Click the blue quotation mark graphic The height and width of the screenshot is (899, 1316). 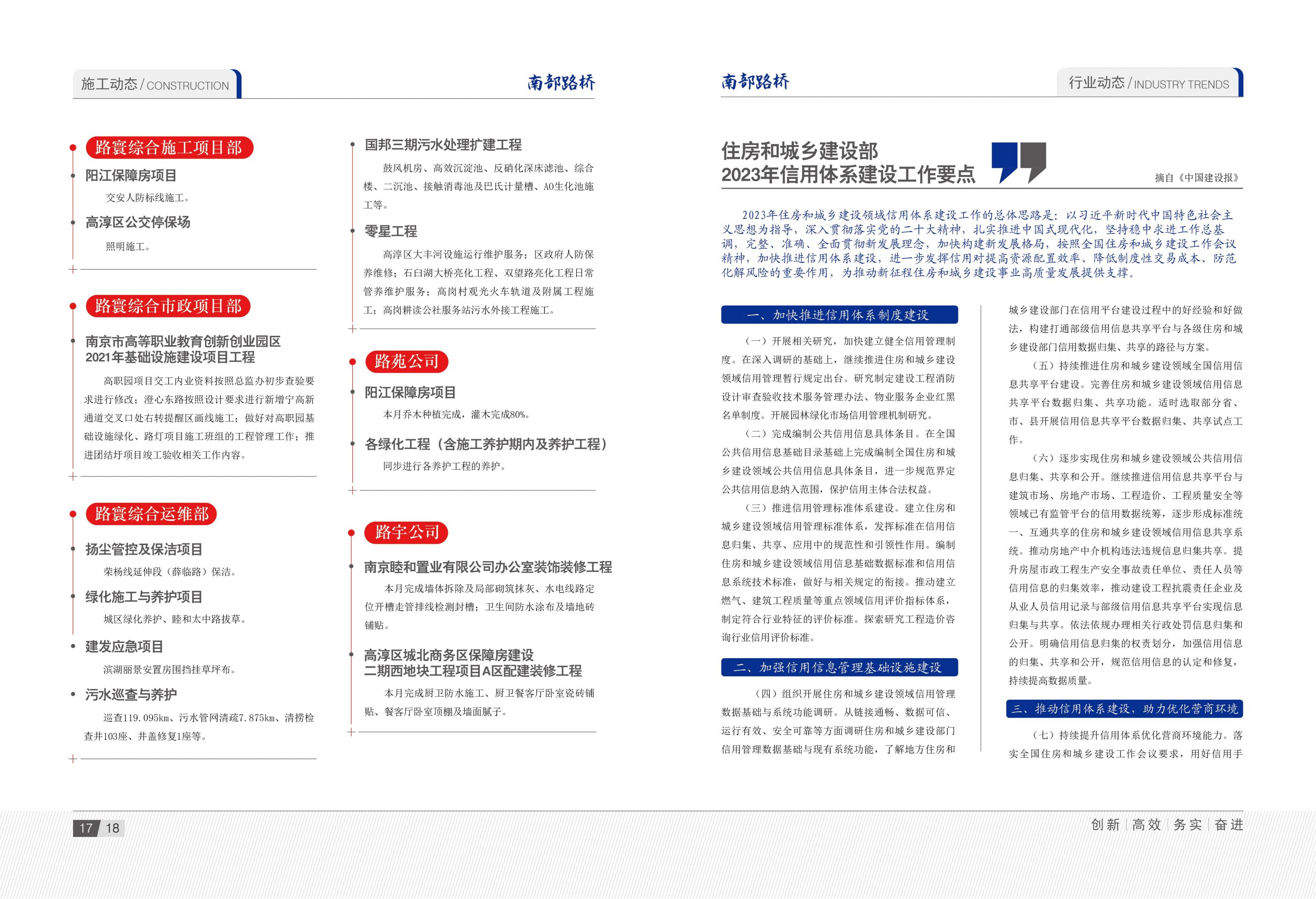tap(1005, 163)
